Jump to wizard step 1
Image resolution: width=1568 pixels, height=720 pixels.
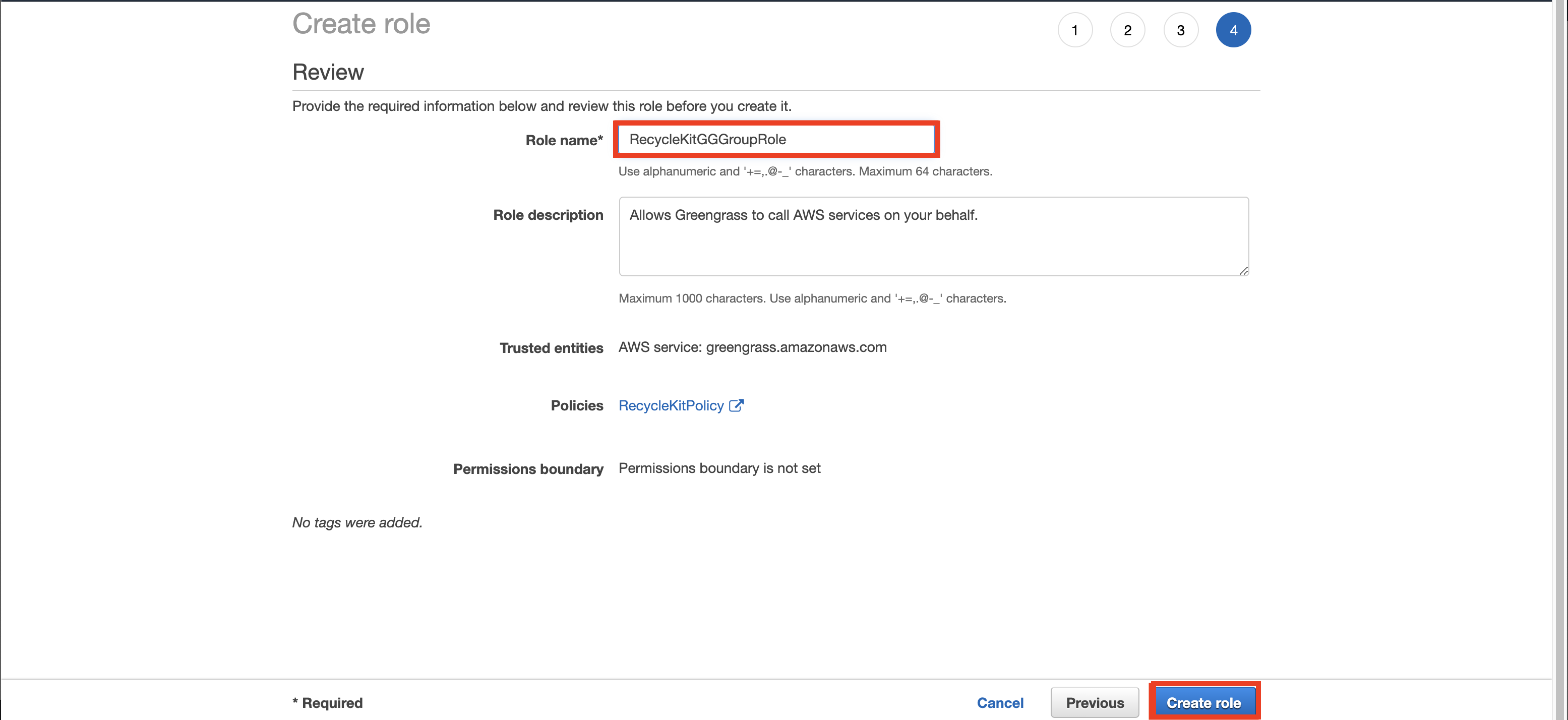pos(1075,30)
